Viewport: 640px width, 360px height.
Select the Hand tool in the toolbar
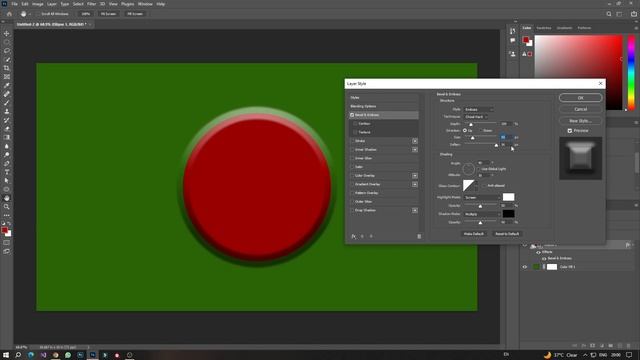7,198
